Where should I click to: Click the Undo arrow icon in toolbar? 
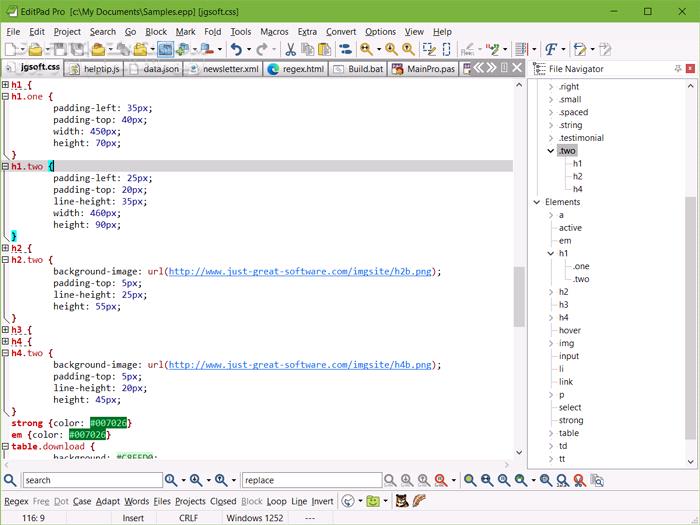coord(236,49)
